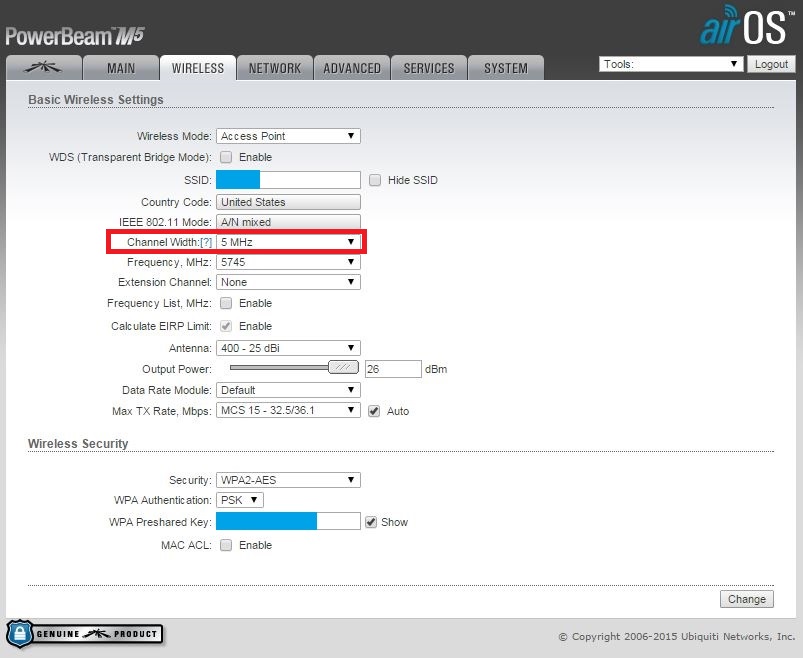Click the Ubiquiti copyright text
The width and height of the screenshot is (803, 658).
[x=677, y=636]
